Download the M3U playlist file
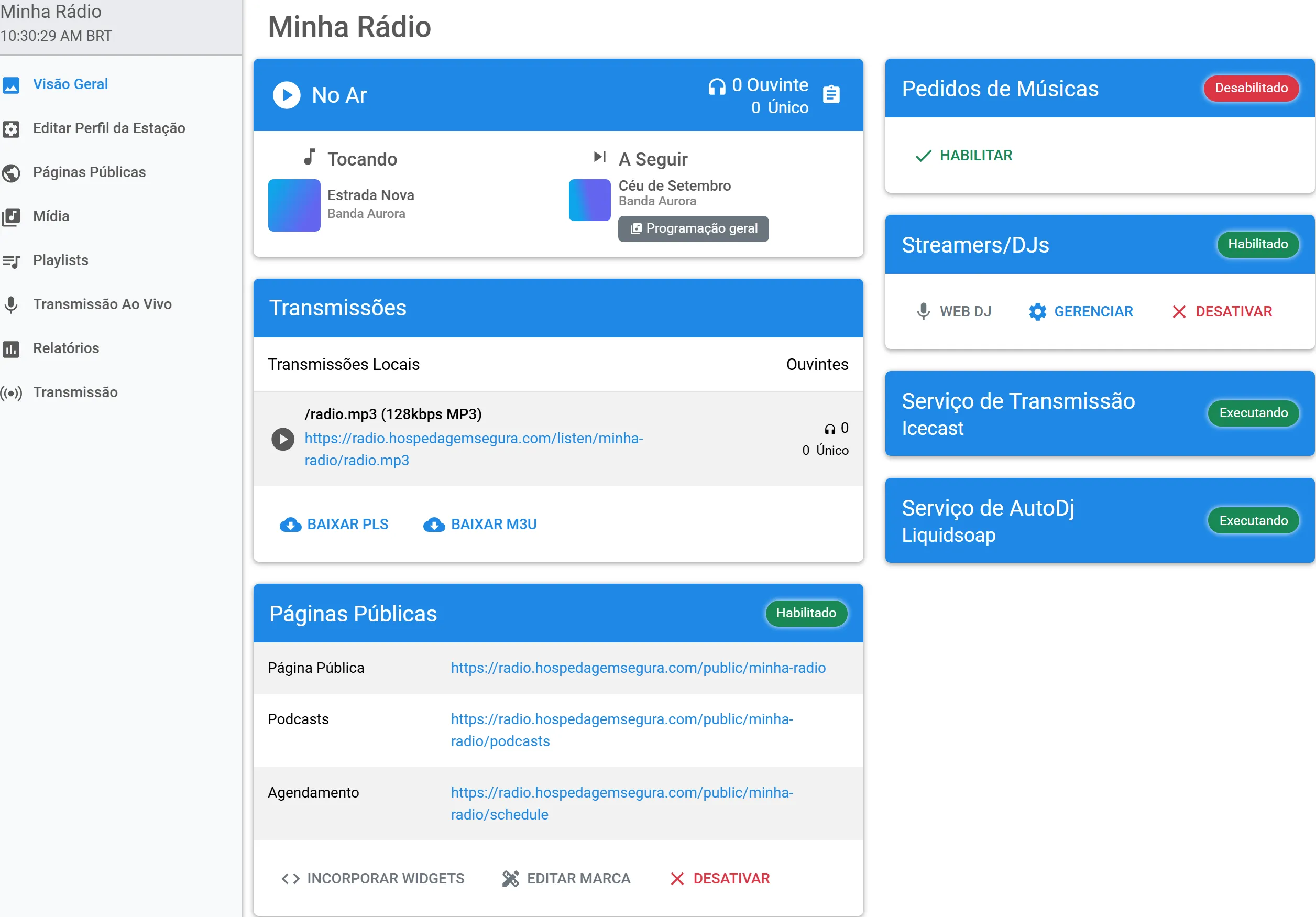This screenshot has height=917, width=1316. [x=480, y=525]
